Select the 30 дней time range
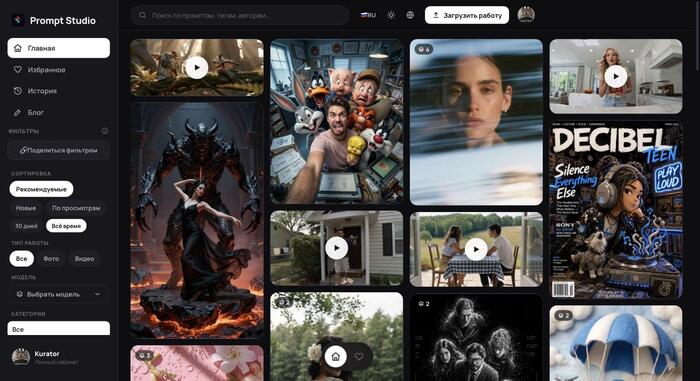The height and width of the screenshot is (381, 700). pos(26,226)
